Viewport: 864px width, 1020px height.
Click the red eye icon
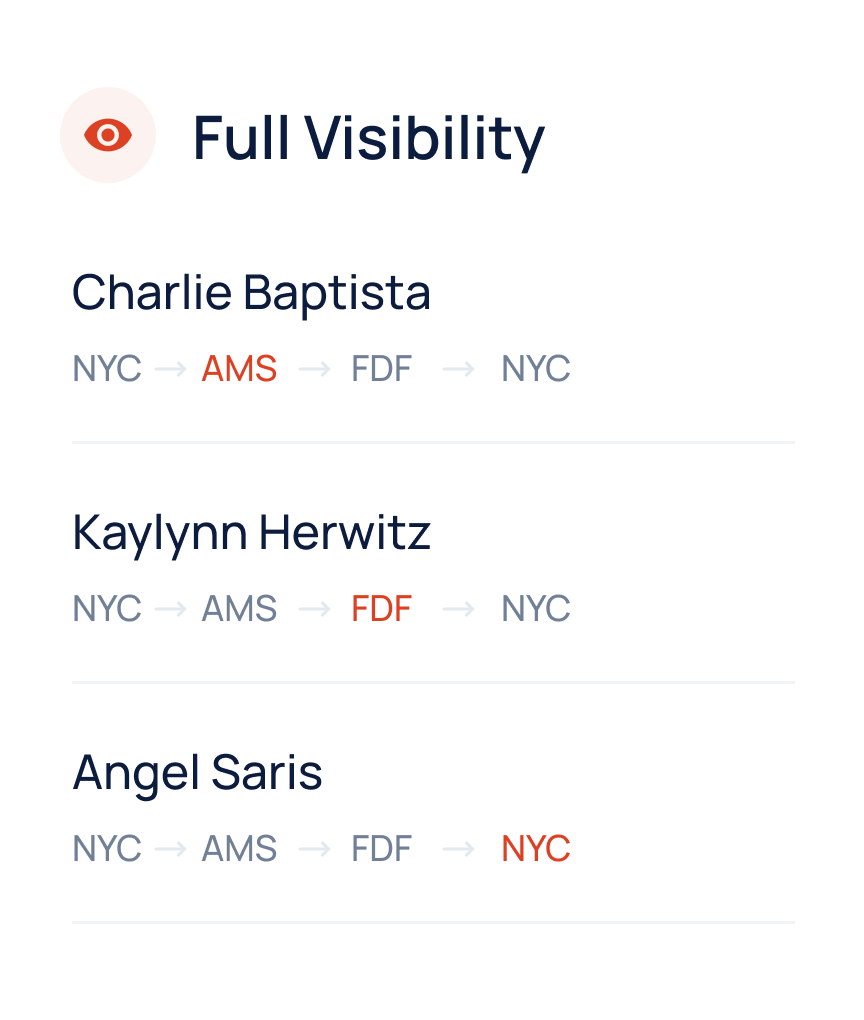(x=108, y=135)
